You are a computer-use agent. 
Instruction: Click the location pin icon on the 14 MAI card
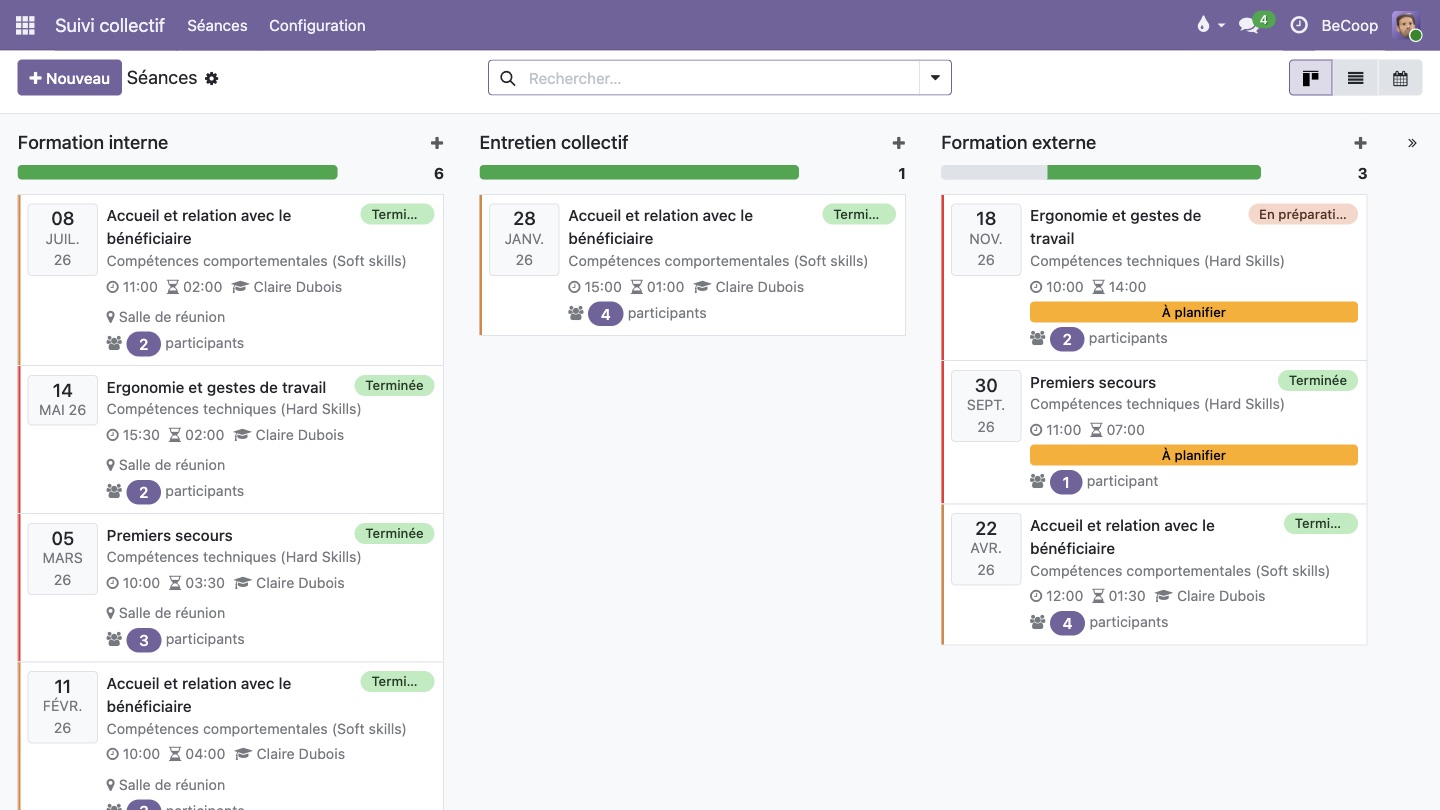pyautogui.click(x=111, y=465)
